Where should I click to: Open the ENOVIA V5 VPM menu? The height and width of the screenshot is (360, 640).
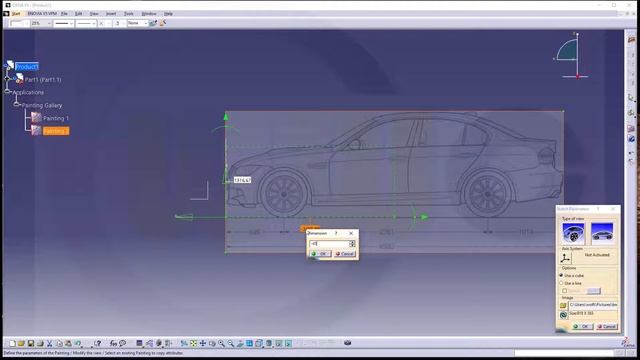[42, 13]
